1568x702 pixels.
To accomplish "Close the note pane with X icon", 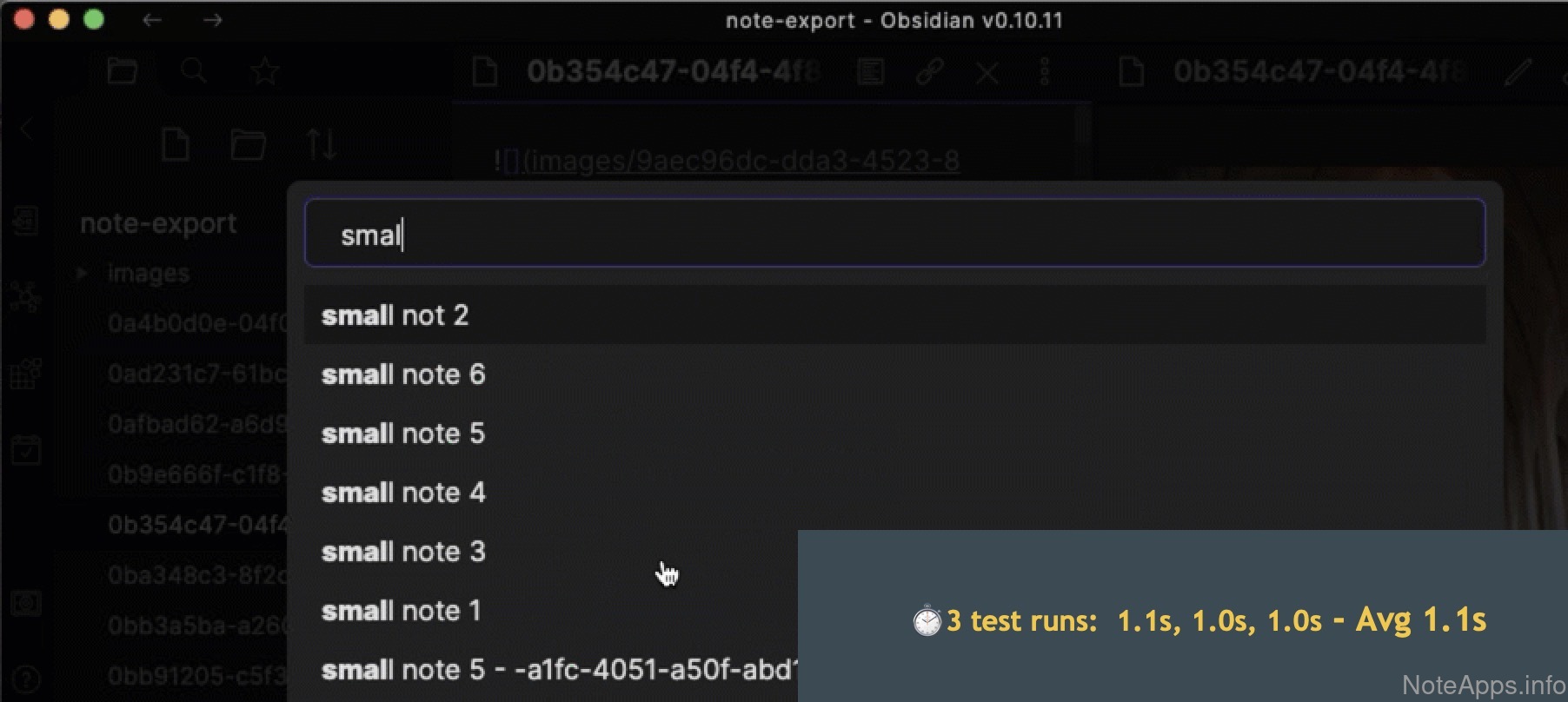I will [x=987, y=71].
